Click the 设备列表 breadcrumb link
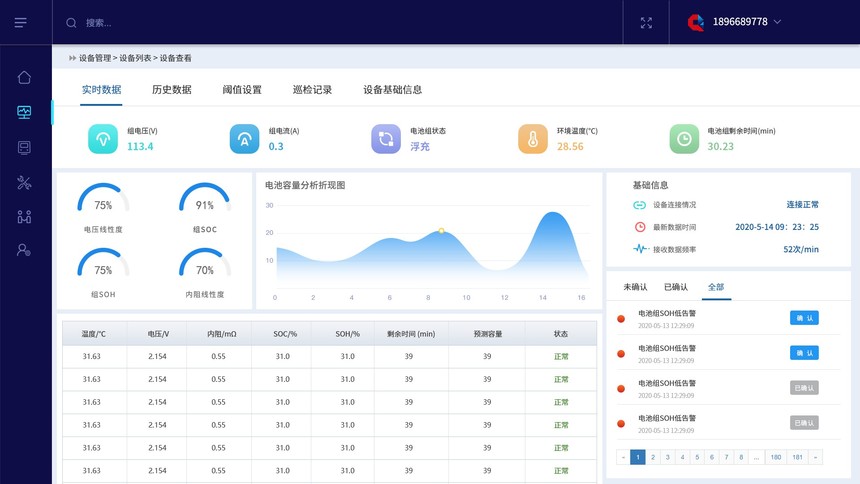The width and height of the screenshot is (860, 484). pos(135,58)
